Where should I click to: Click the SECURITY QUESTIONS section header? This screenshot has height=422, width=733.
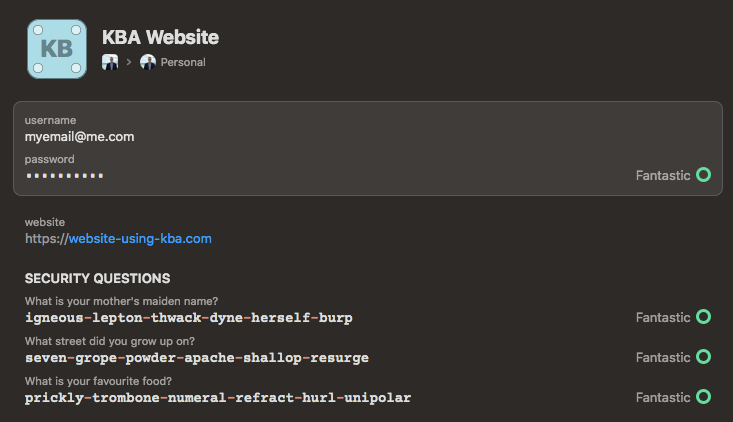tap(97, 279)
